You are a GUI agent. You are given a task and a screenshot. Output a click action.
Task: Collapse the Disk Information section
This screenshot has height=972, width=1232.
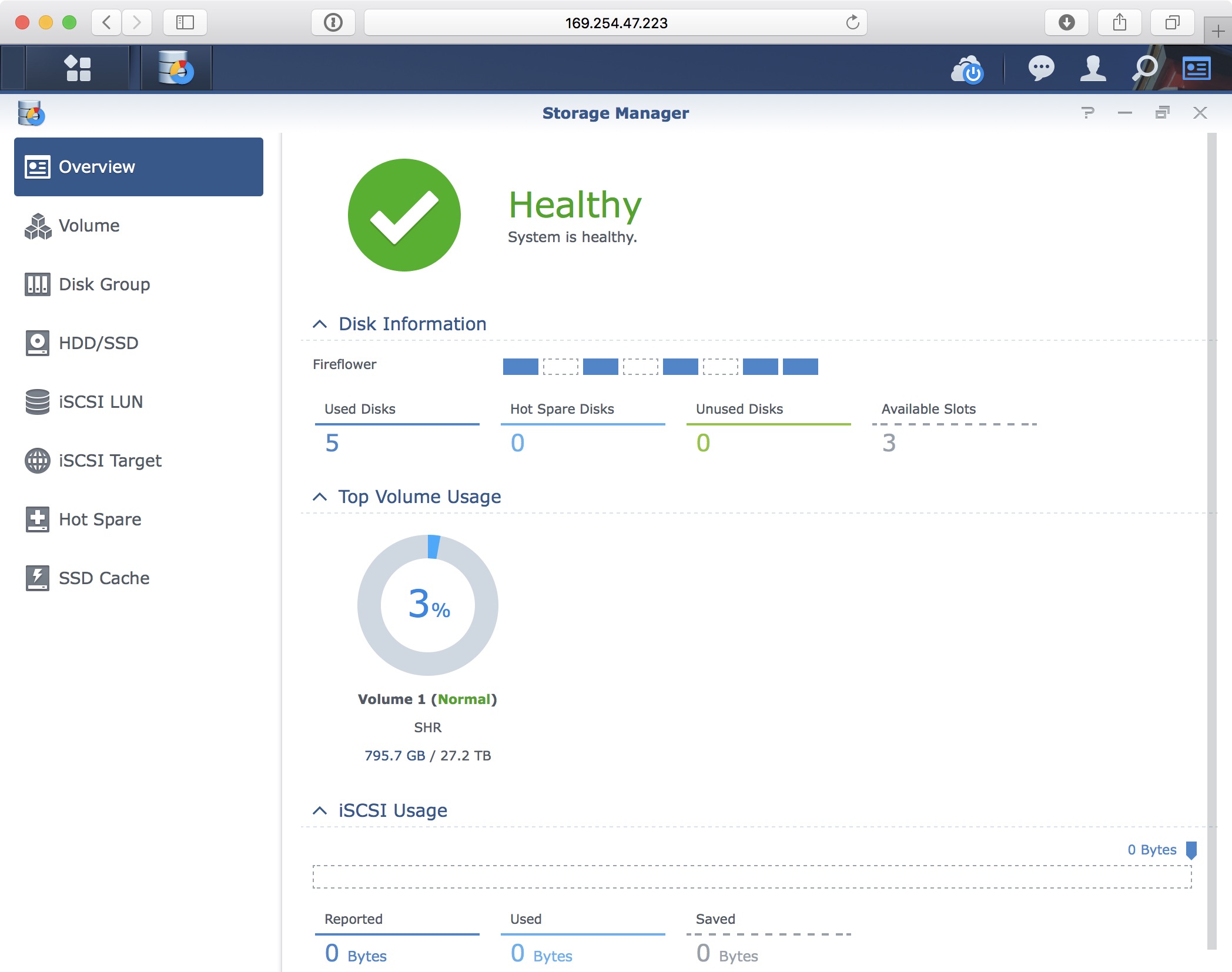tap(320, 324)
